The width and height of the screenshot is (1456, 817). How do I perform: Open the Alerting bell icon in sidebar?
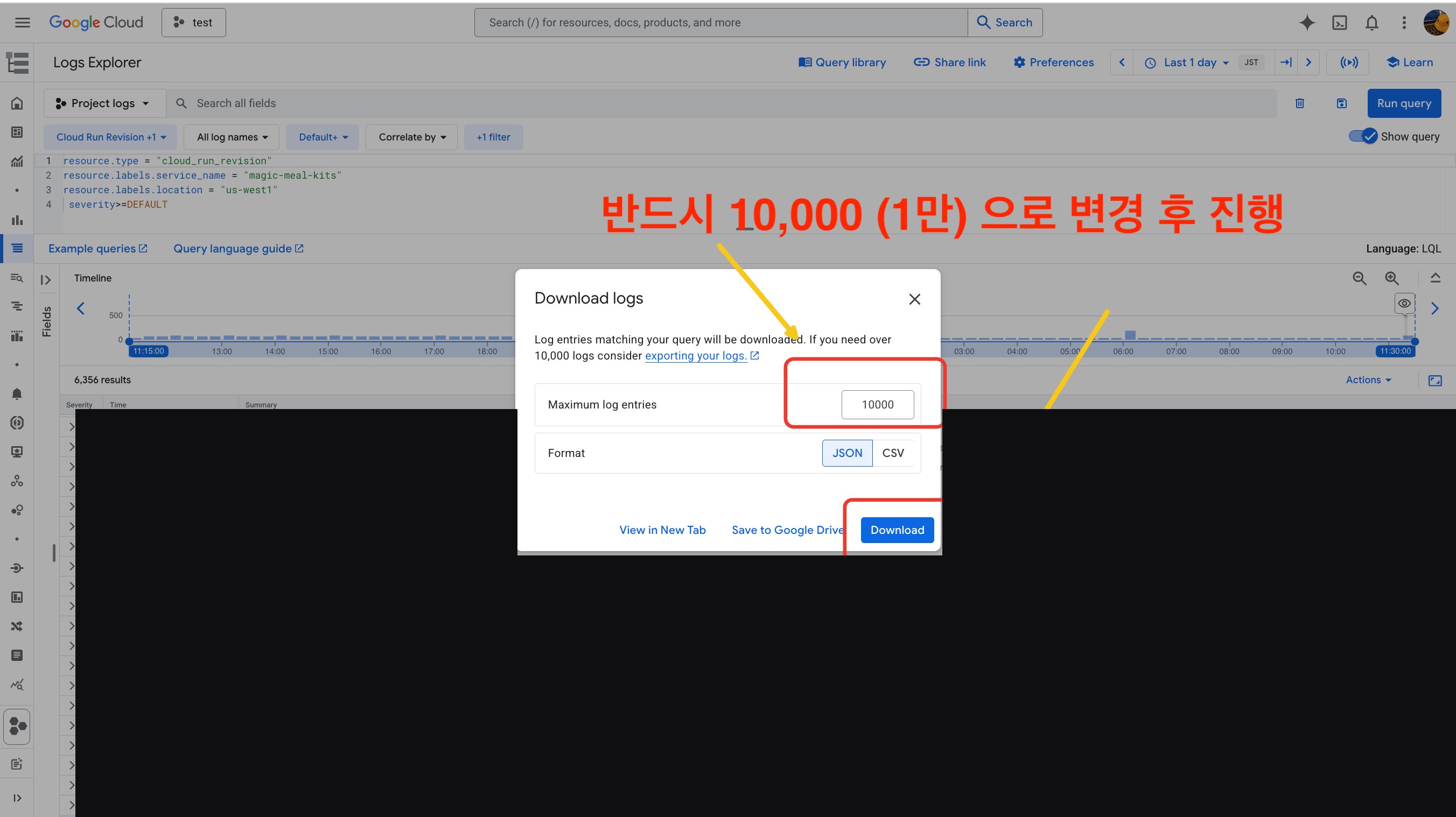click(x=17, y=394)
